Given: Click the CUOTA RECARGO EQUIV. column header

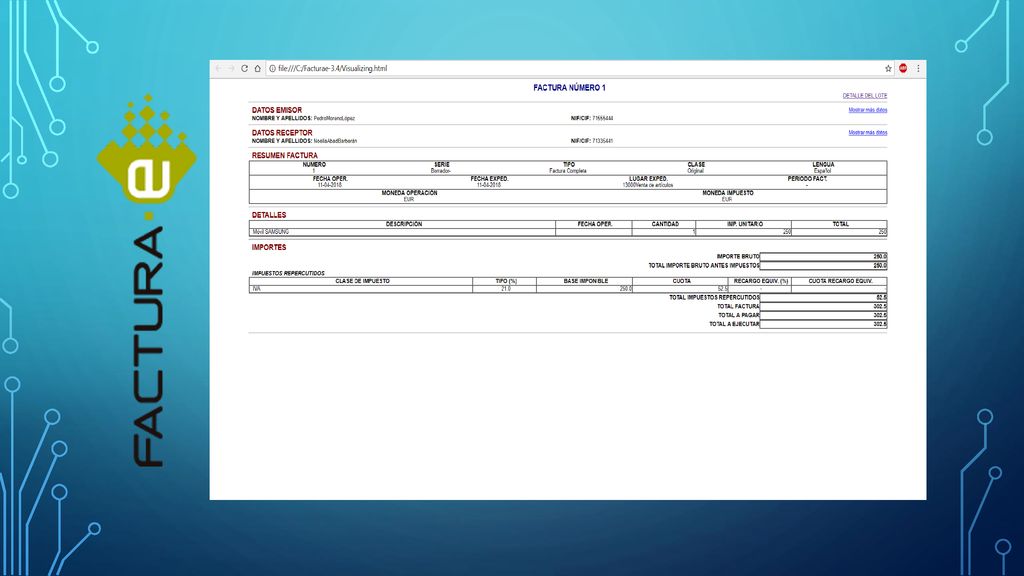Looking at the screenshot, I should [x=840, y=281].
